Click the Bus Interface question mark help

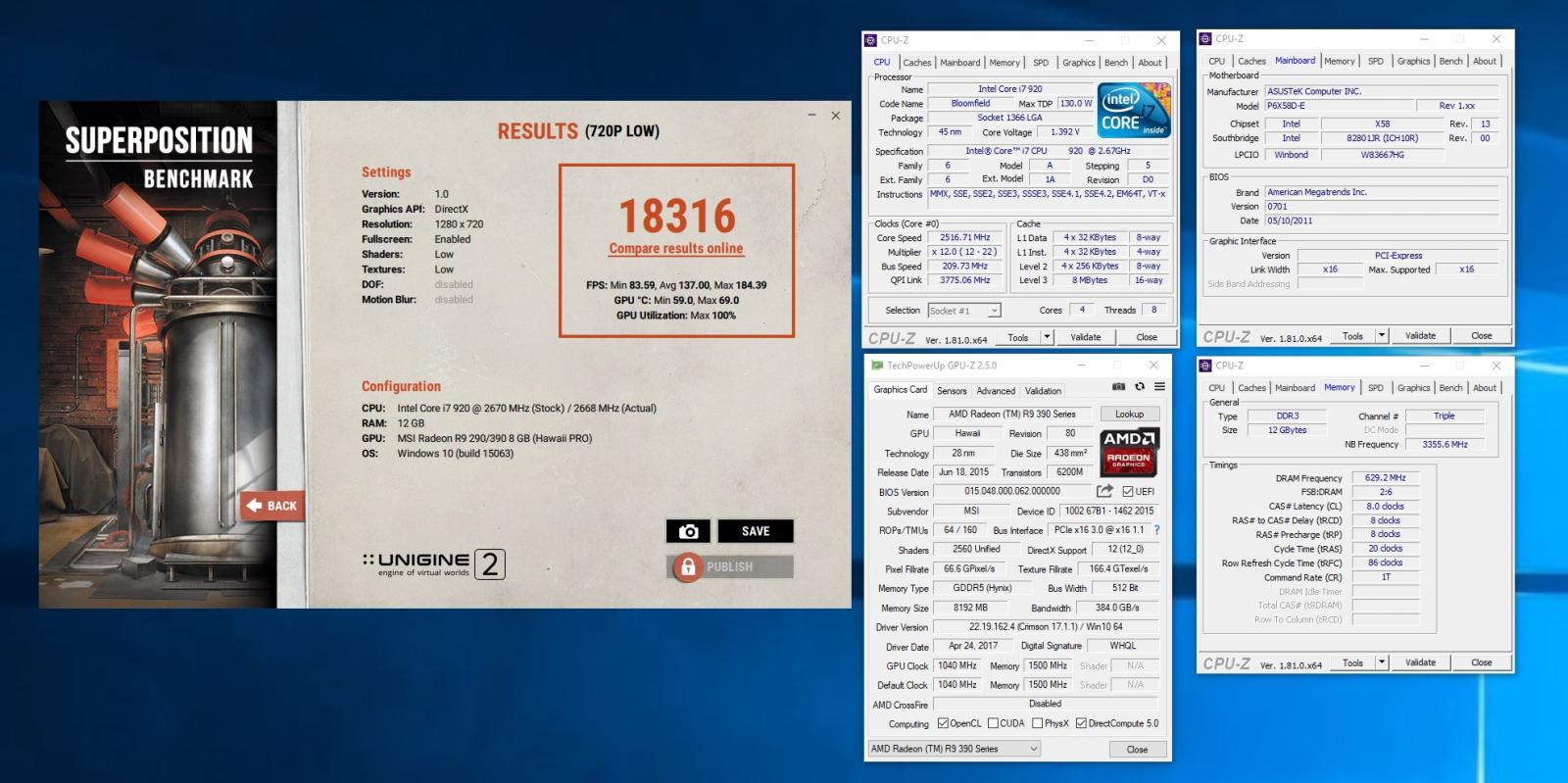(1156, 530)
